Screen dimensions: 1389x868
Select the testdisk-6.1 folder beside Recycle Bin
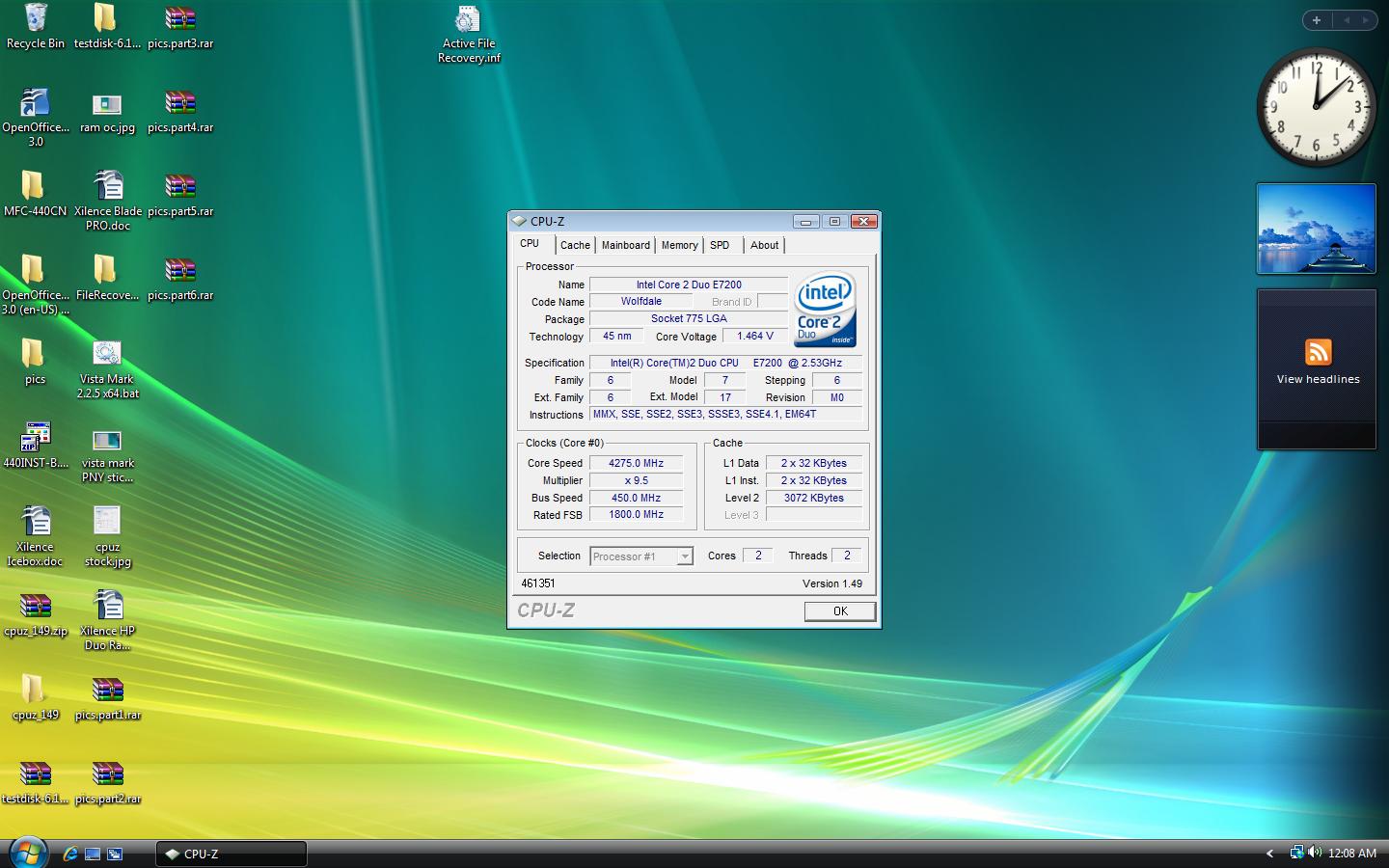(x=106, y=26)
